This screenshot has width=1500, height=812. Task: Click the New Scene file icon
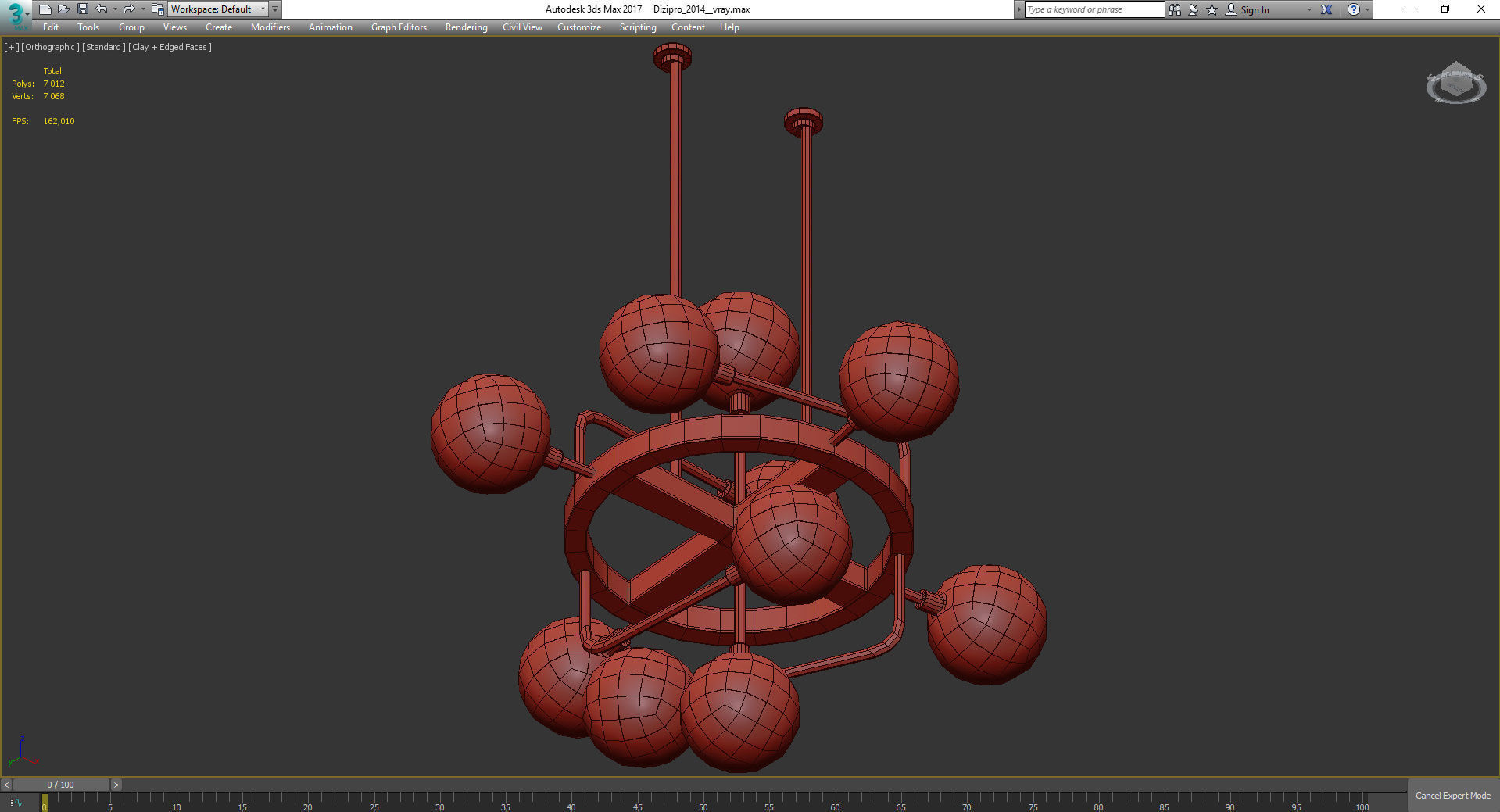click(45, 9)
